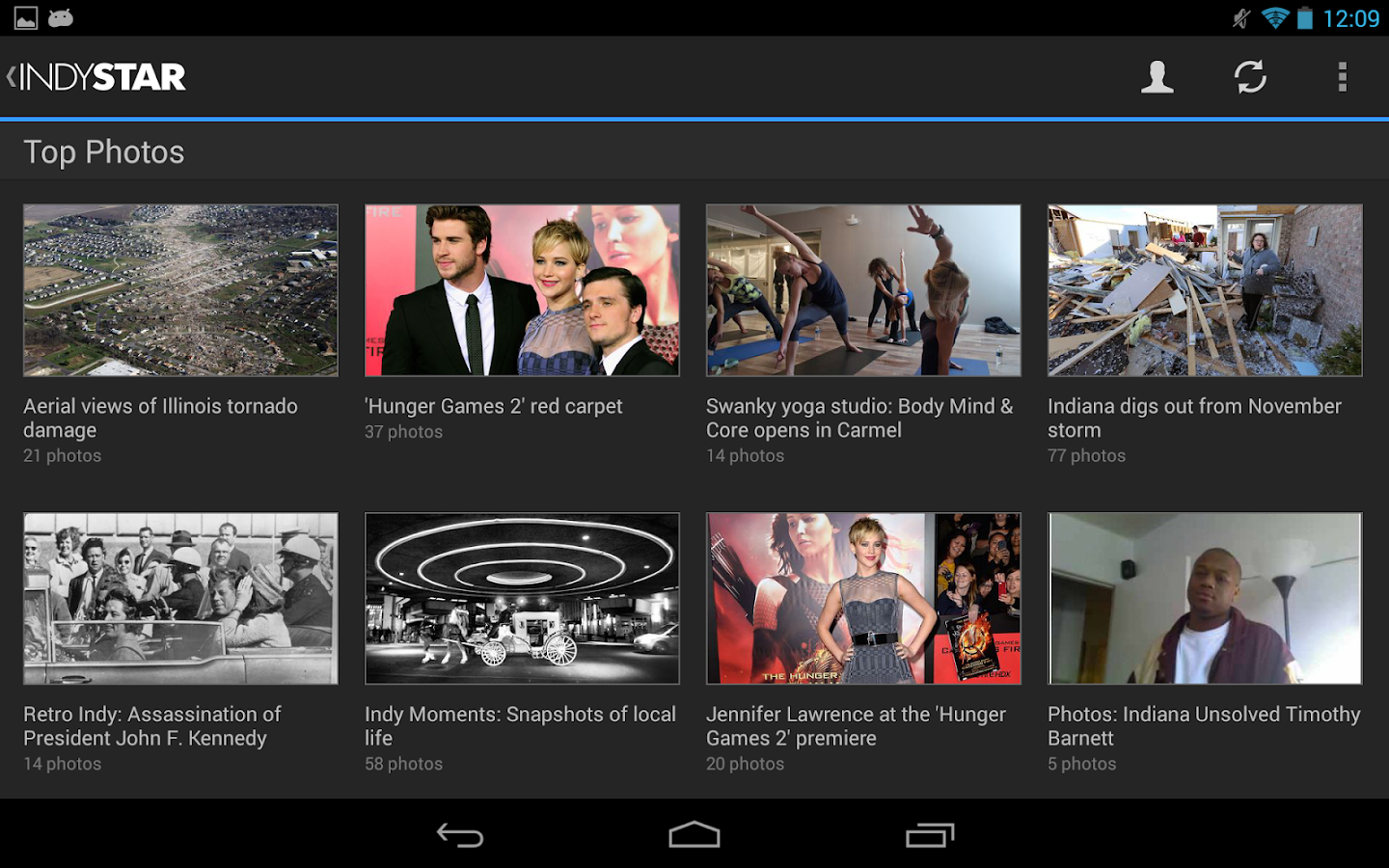Tap the Android debug notification icon
The width and height of the screenshot is (1389, 868).
tap(60, 17)
